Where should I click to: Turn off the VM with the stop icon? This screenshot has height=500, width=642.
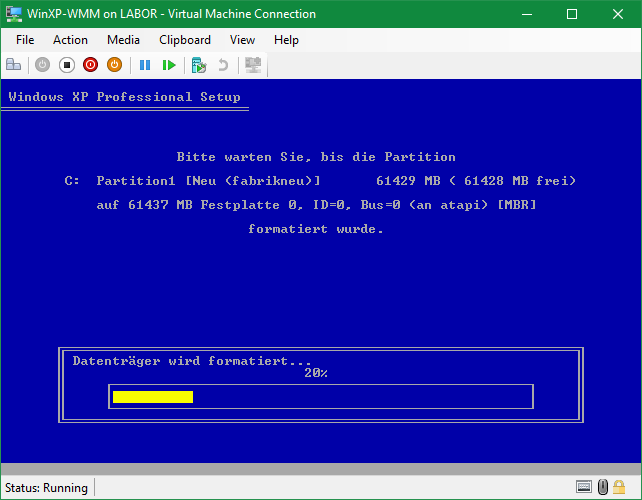[x=66, y=65]
